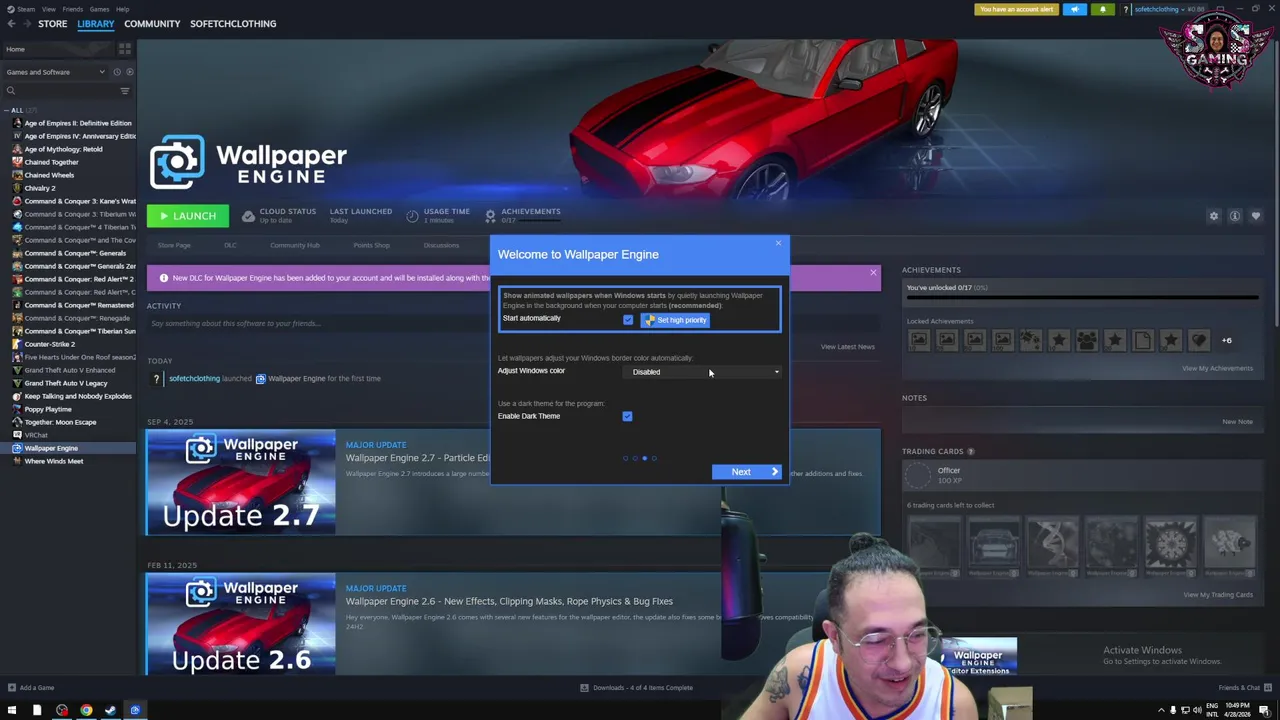Switch to the COMMUNITY tab
This screenshot has height=720, width=1280.
[152, 23]
